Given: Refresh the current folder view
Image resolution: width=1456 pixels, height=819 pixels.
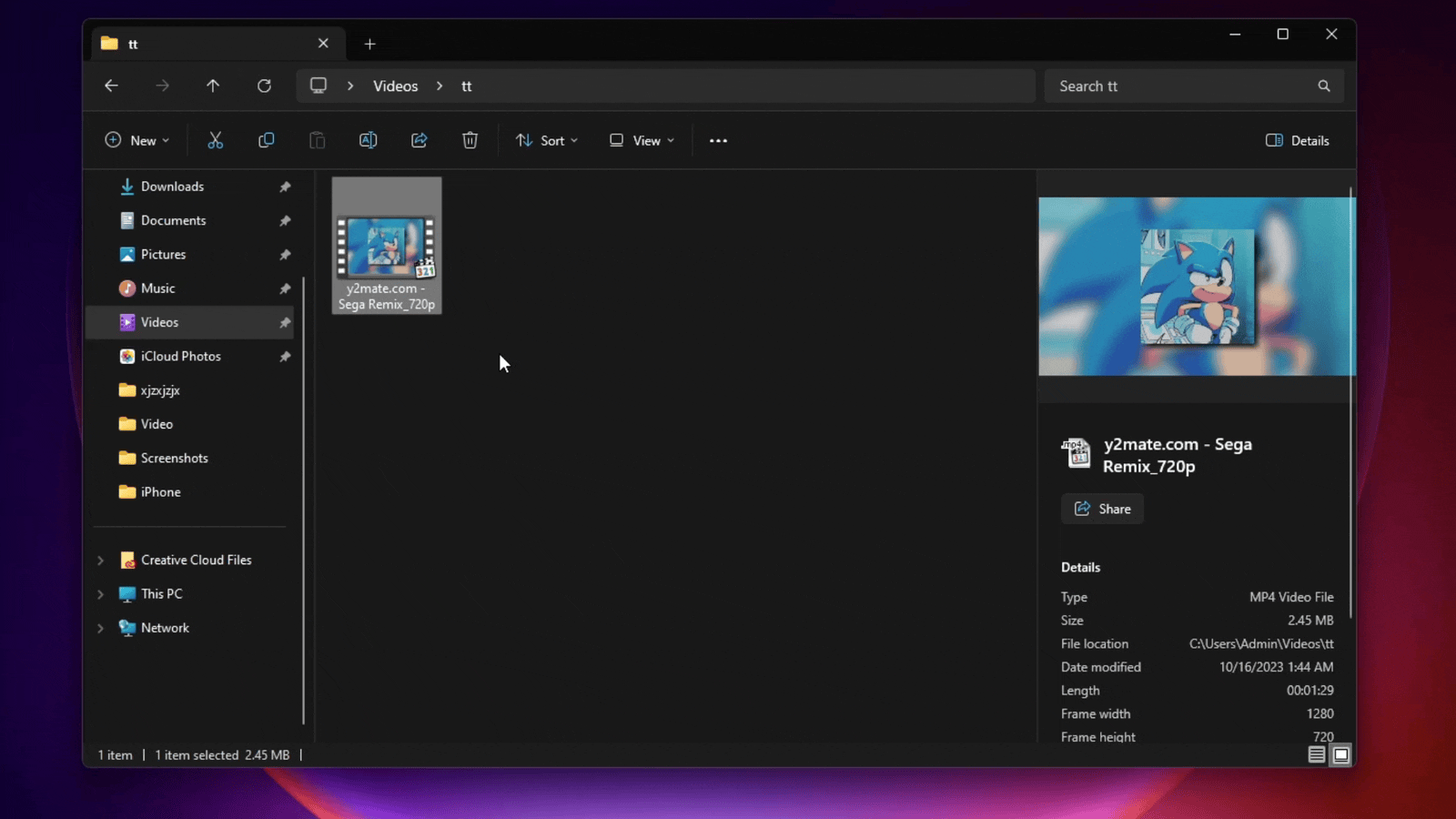Looking at the screenshot, I should [x=264, y=86].
